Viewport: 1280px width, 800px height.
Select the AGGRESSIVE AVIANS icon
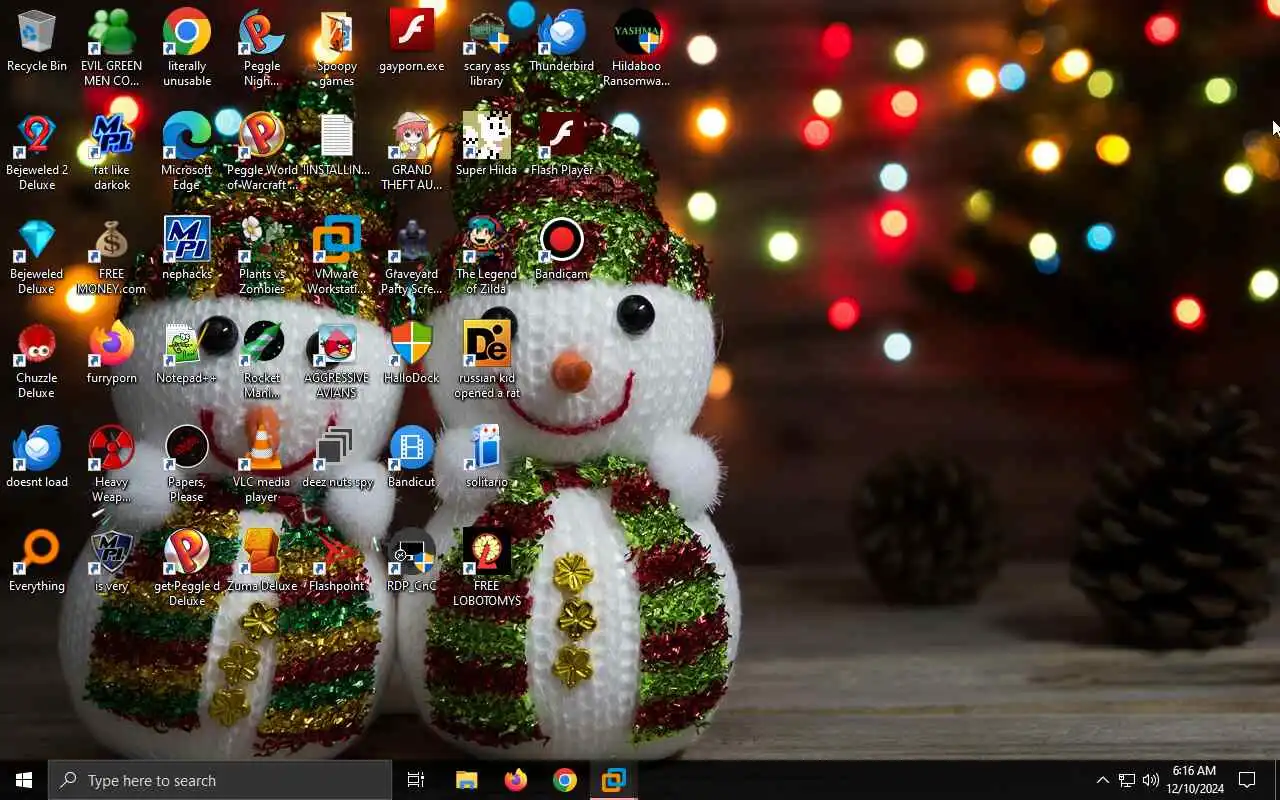(x=337, y=360)
